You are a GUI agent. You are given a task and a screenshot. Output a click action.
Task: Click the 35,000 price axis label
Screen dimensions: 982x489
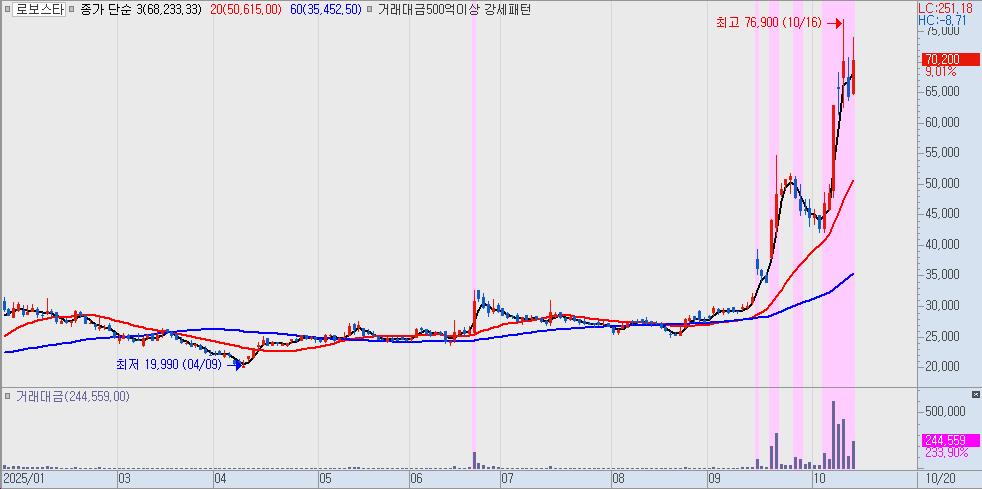coord(943,275)
